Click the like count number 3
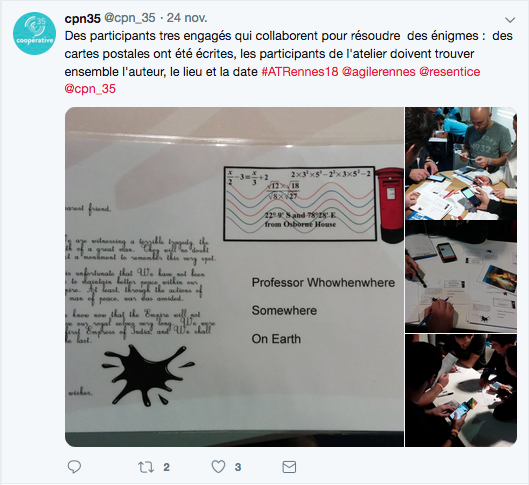The image size is (529, 485). pos(238,467)
